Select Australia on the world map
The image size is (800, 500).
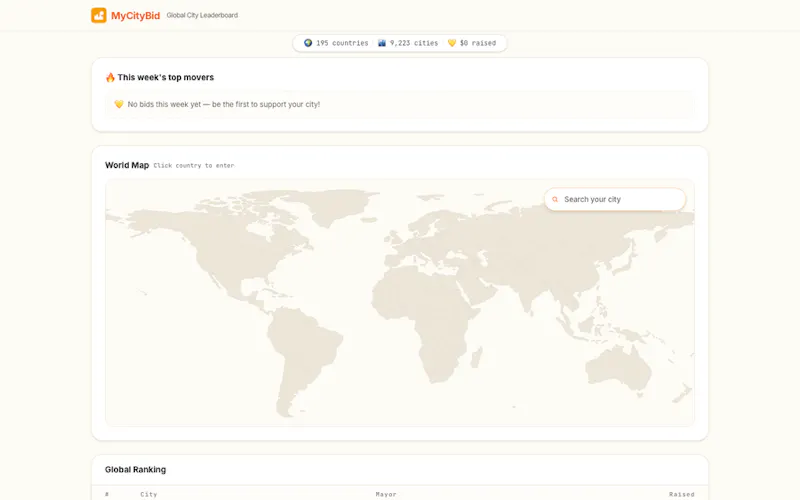[617, 367]
